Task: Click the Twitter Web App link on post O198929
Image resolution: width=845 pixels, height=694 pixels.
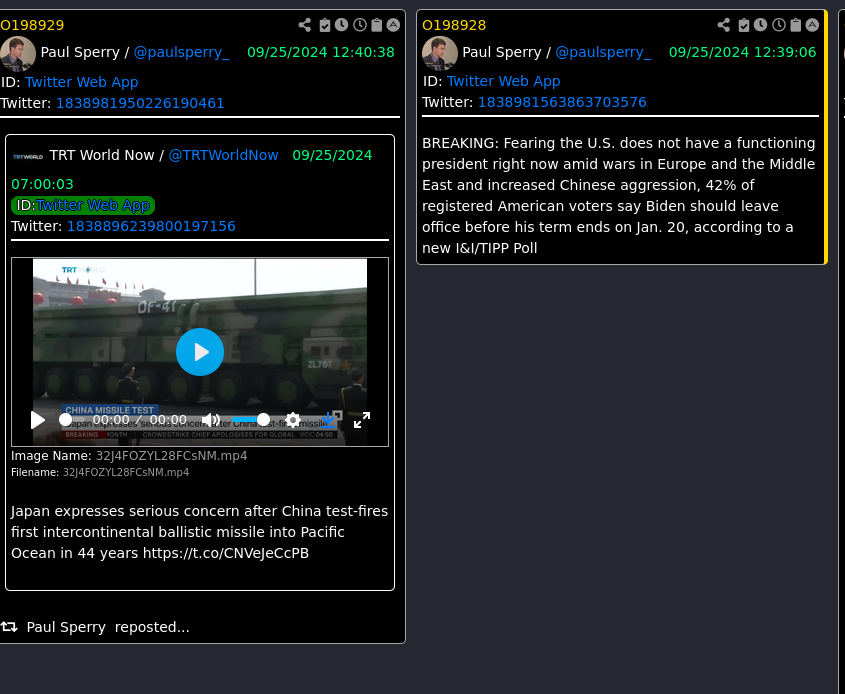Action: coord(82,82)
